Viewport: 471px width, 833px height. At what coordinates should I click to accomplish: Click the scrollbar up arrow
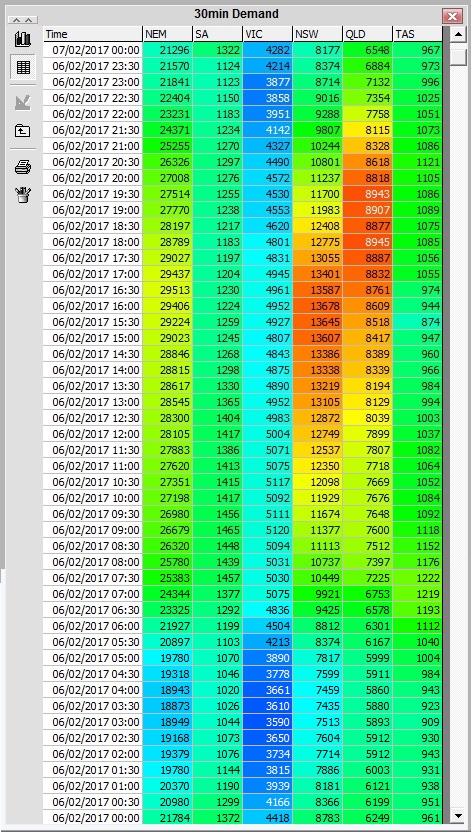coord(458,35)
